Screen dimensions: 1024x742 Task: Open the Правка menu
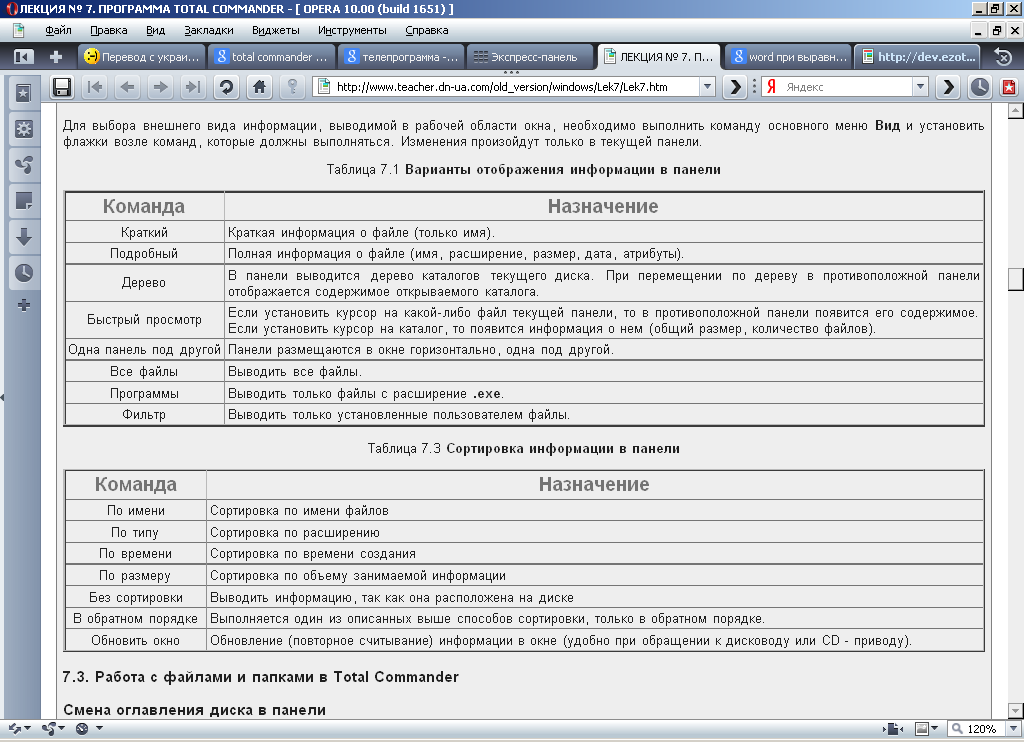click(108, 30)
